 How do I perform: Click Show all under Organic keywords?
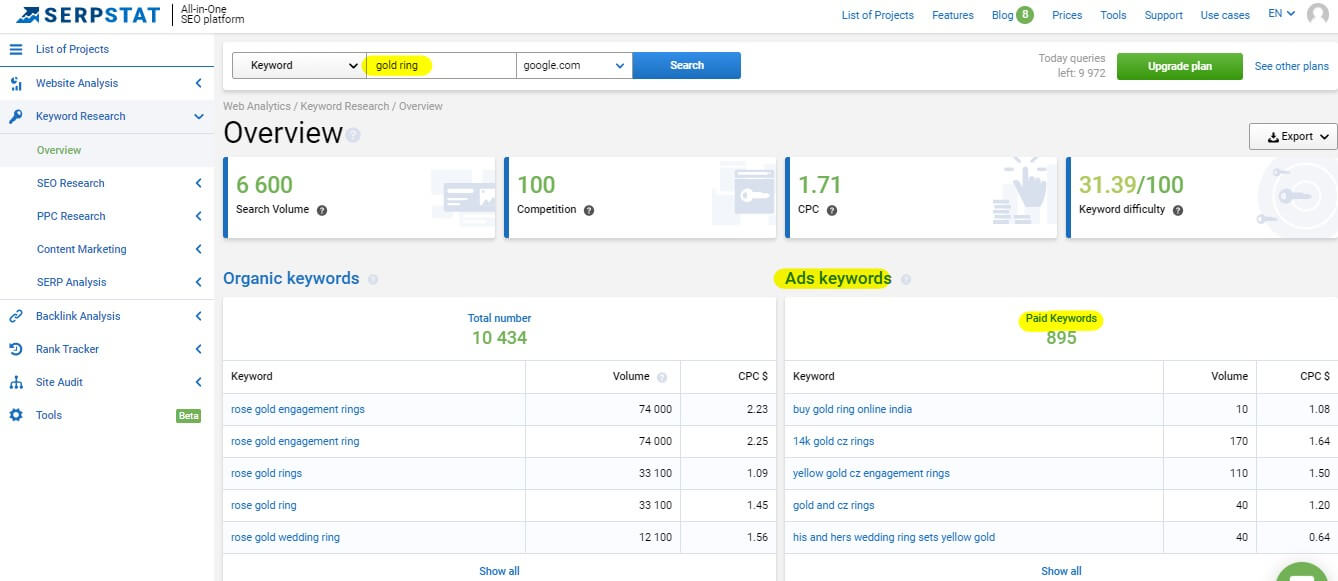point(499,571)
